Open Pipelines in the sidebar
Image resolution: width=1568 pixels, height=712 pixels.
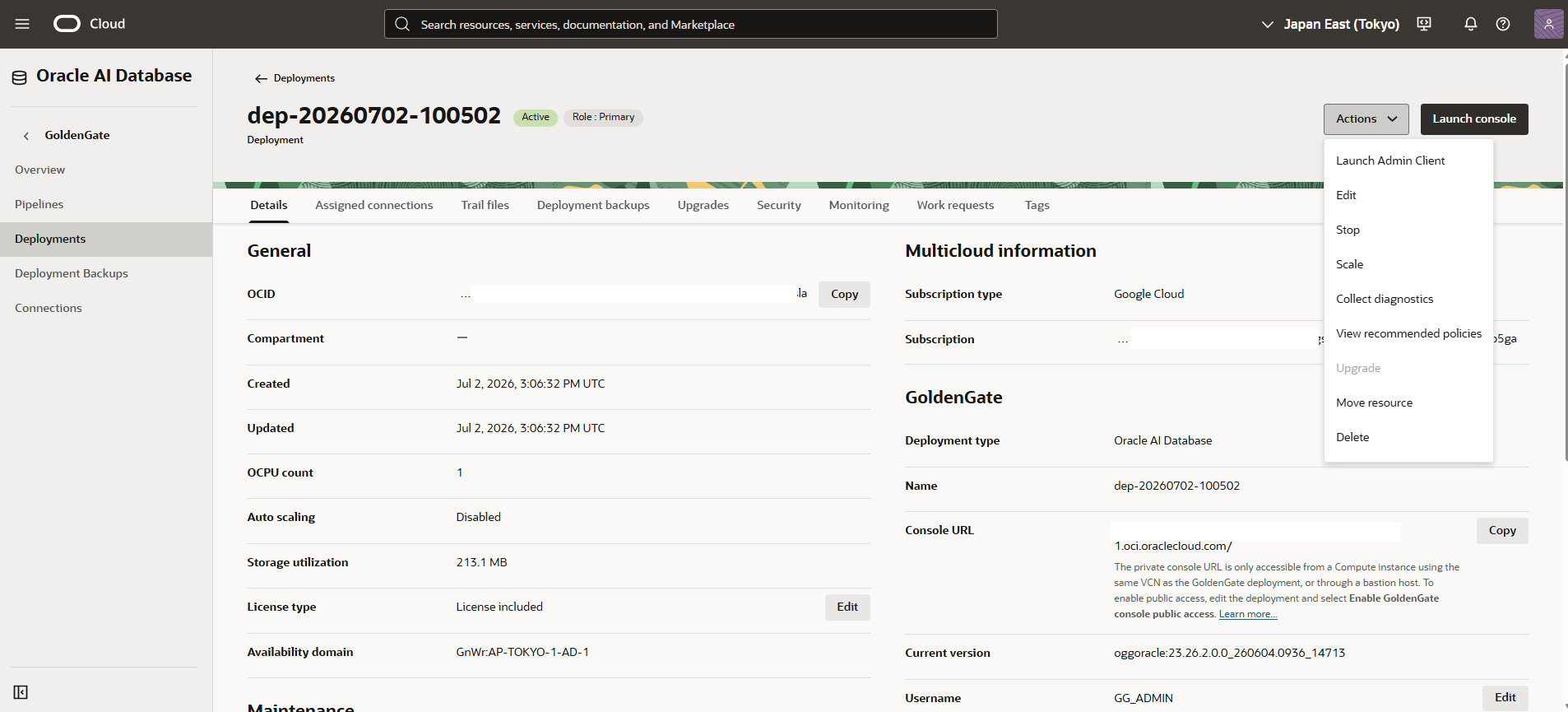coord(106,204)
